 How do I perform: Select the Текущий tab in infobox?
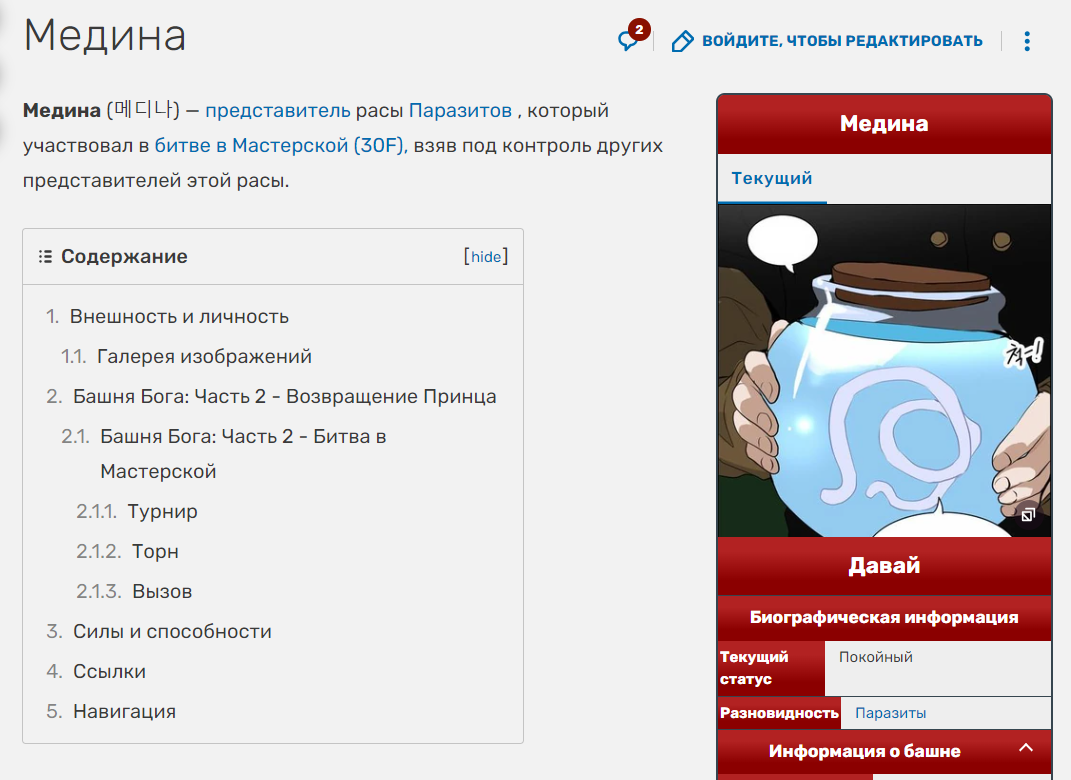[772, 178]
